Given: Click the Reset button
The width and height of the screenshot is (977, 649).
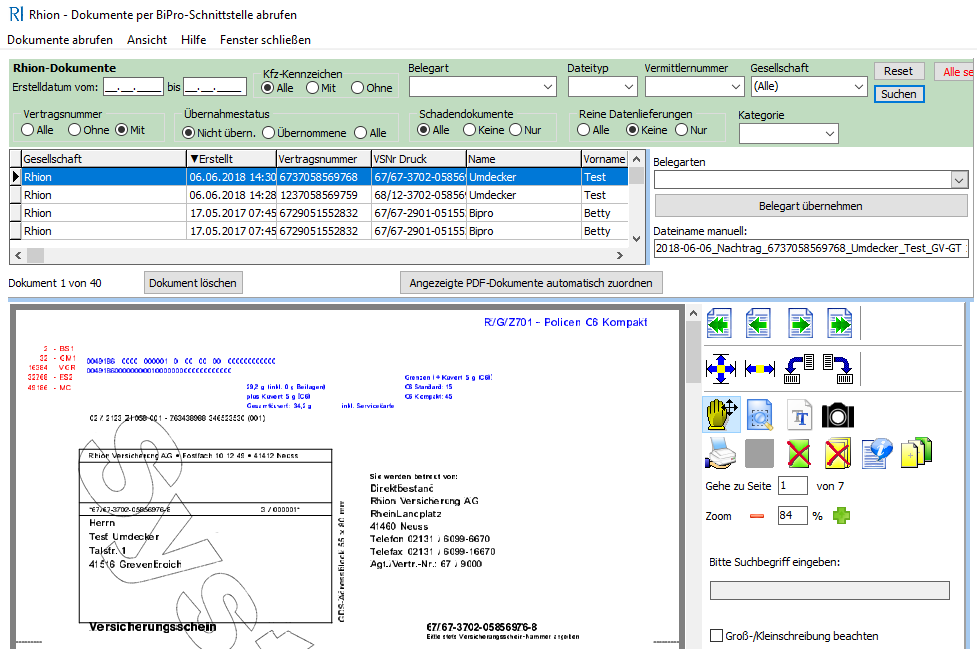Looking at the screenshot, I should click(898, 71).
